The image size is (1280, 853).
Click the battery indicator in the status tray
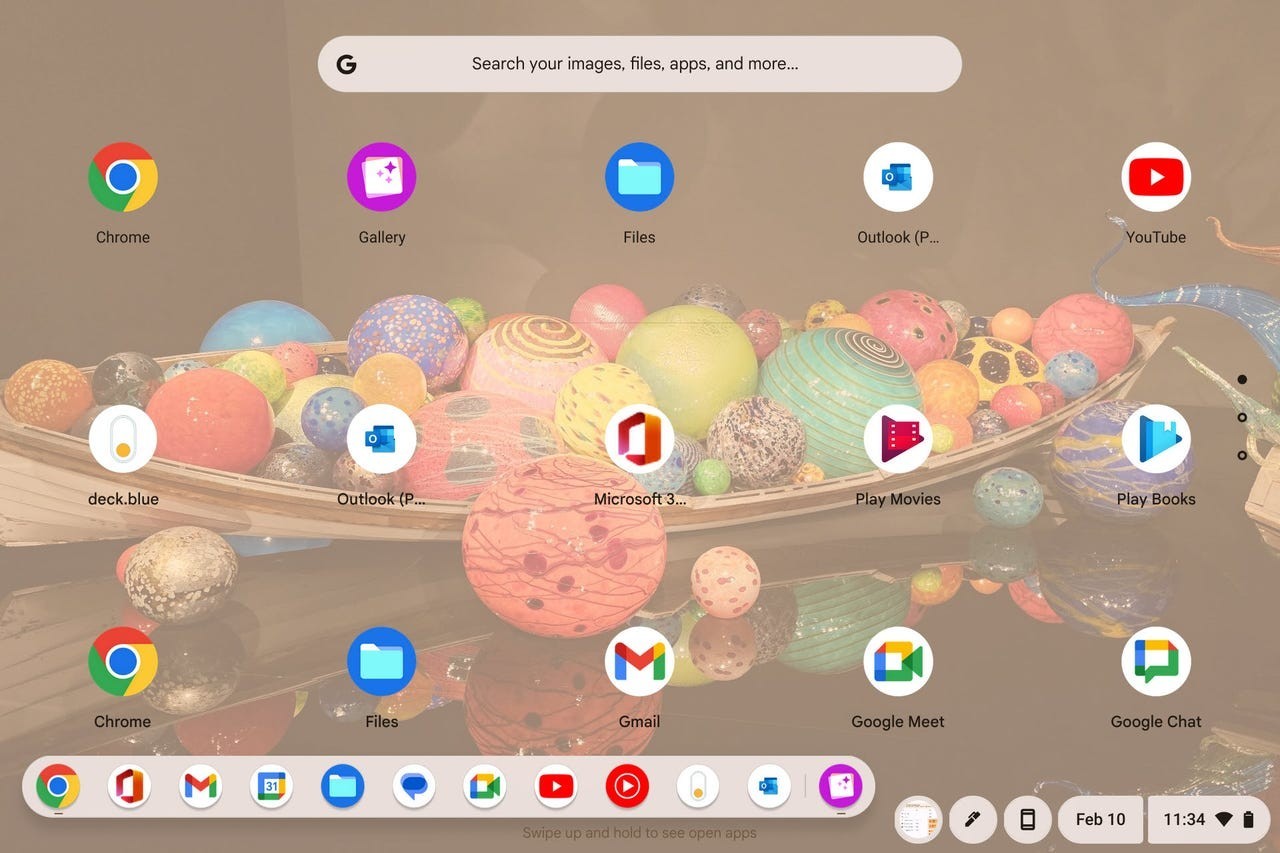tap(1248, 819)
